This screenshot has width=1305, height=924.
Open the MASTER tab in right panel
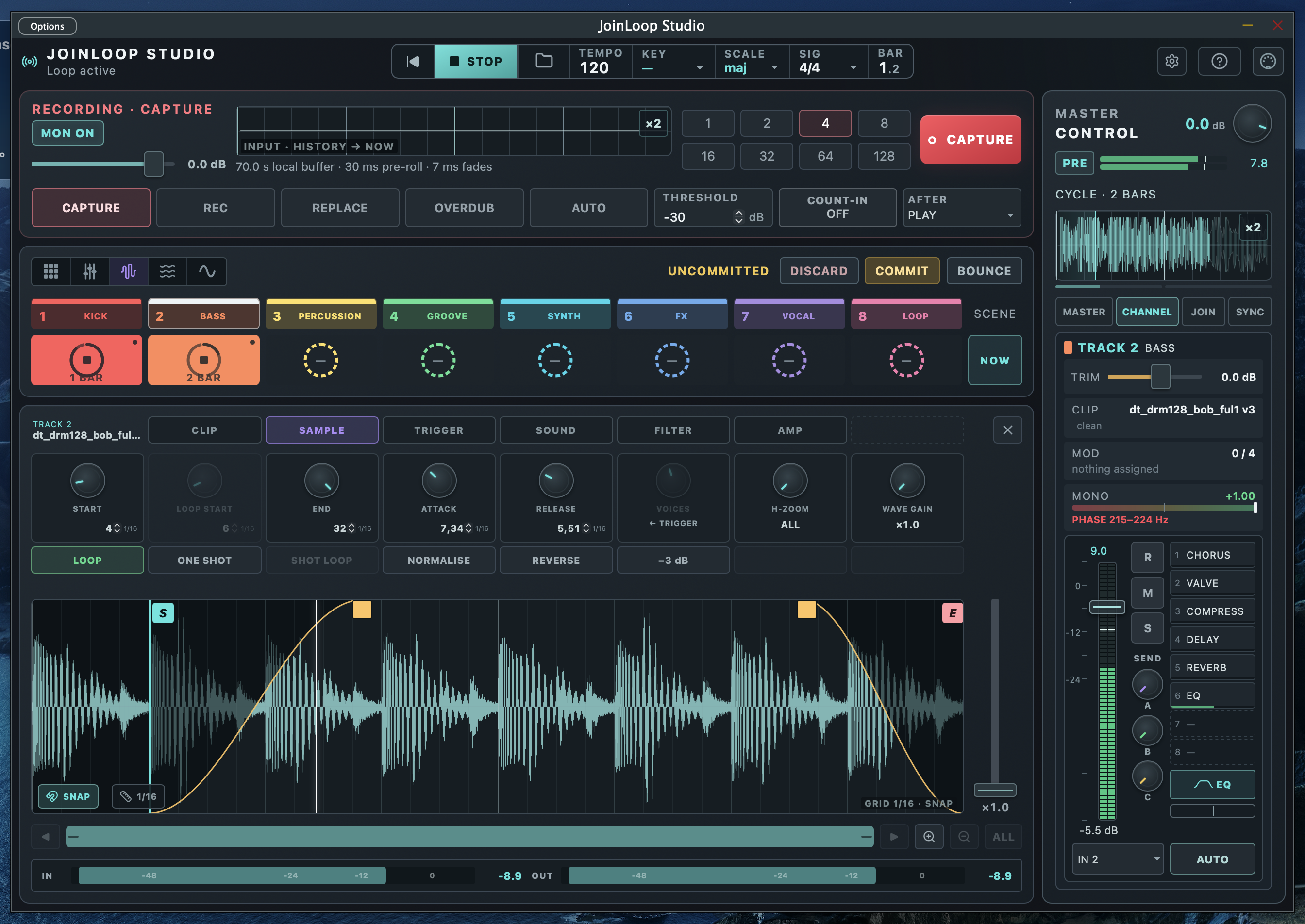click(x=1084, y=312)
